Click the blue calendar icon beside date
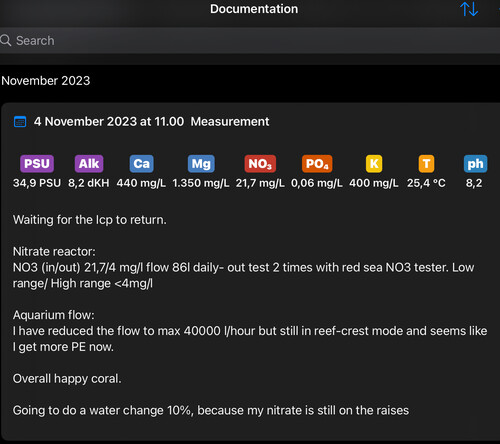The height and width of the screenshot is (444, 500). click(x=20, y=122)
